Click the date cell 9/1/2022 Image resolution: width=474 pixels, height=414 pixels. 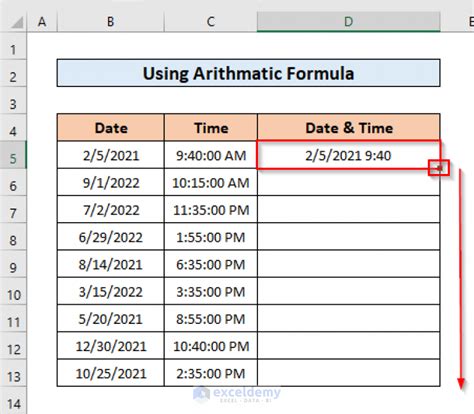point(111,182)
